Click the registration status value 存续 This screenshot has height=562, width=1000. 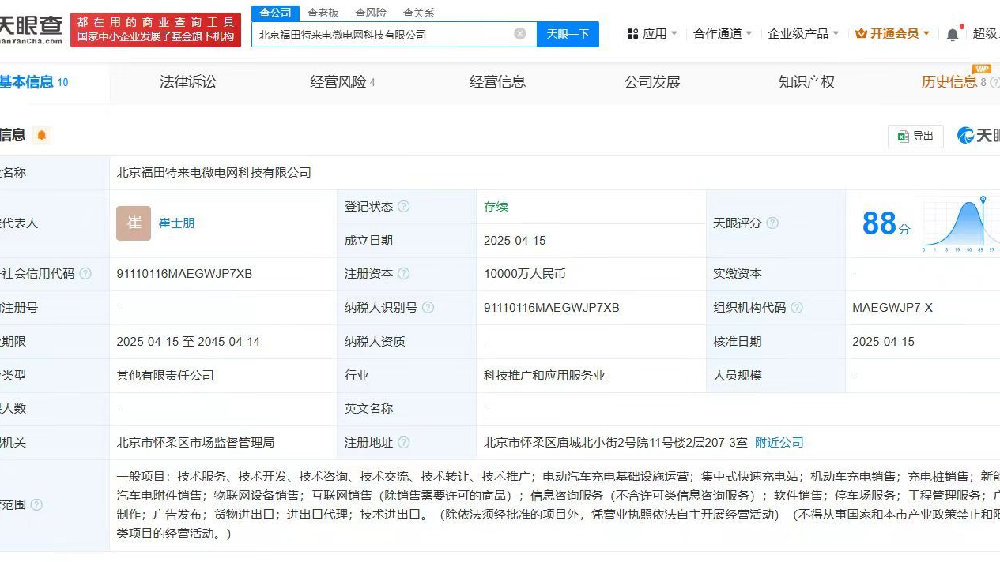click(496, 207)
